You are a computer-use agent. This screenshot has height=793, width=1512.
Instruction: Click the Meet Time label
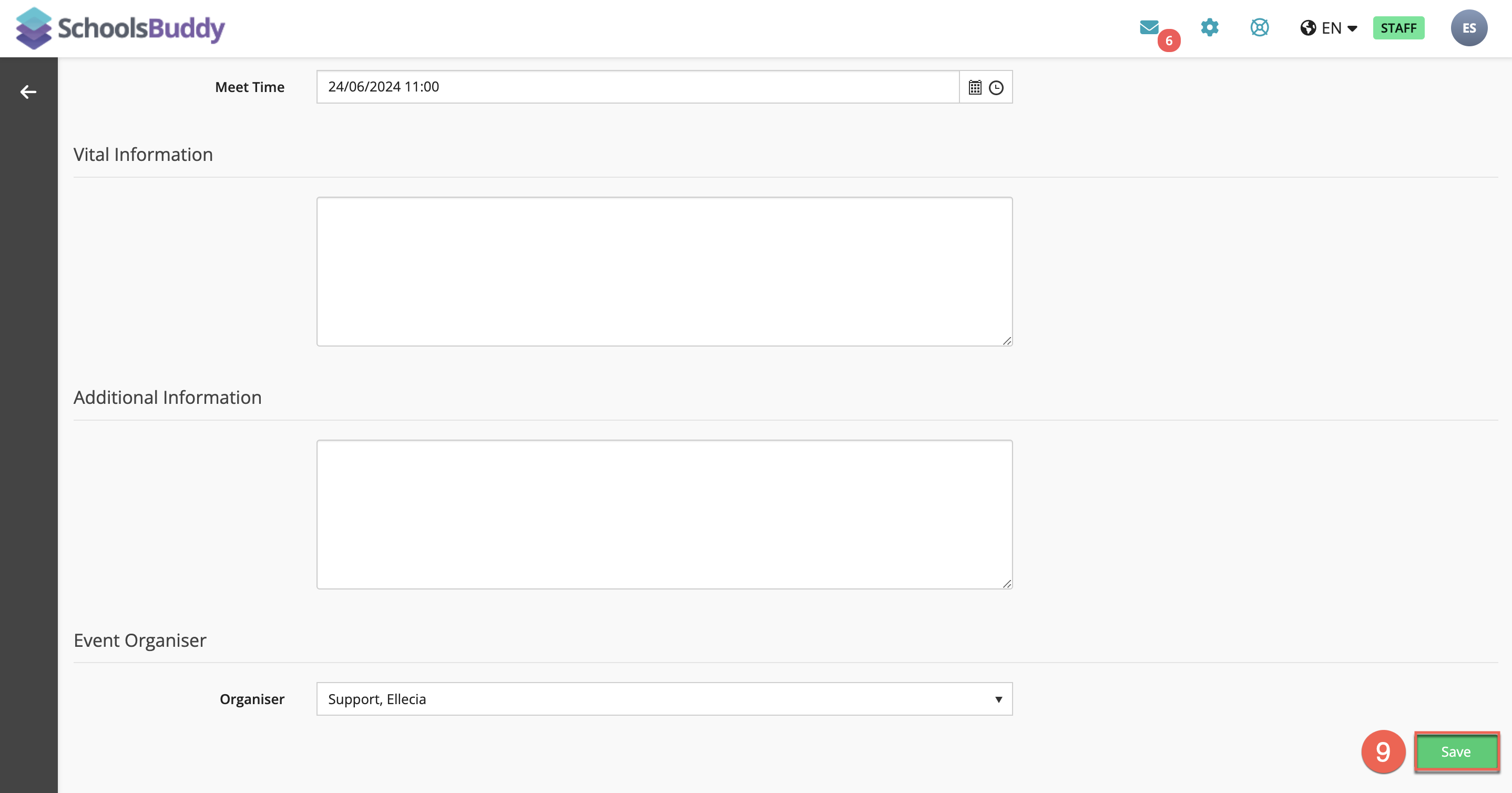coord(249,87)
